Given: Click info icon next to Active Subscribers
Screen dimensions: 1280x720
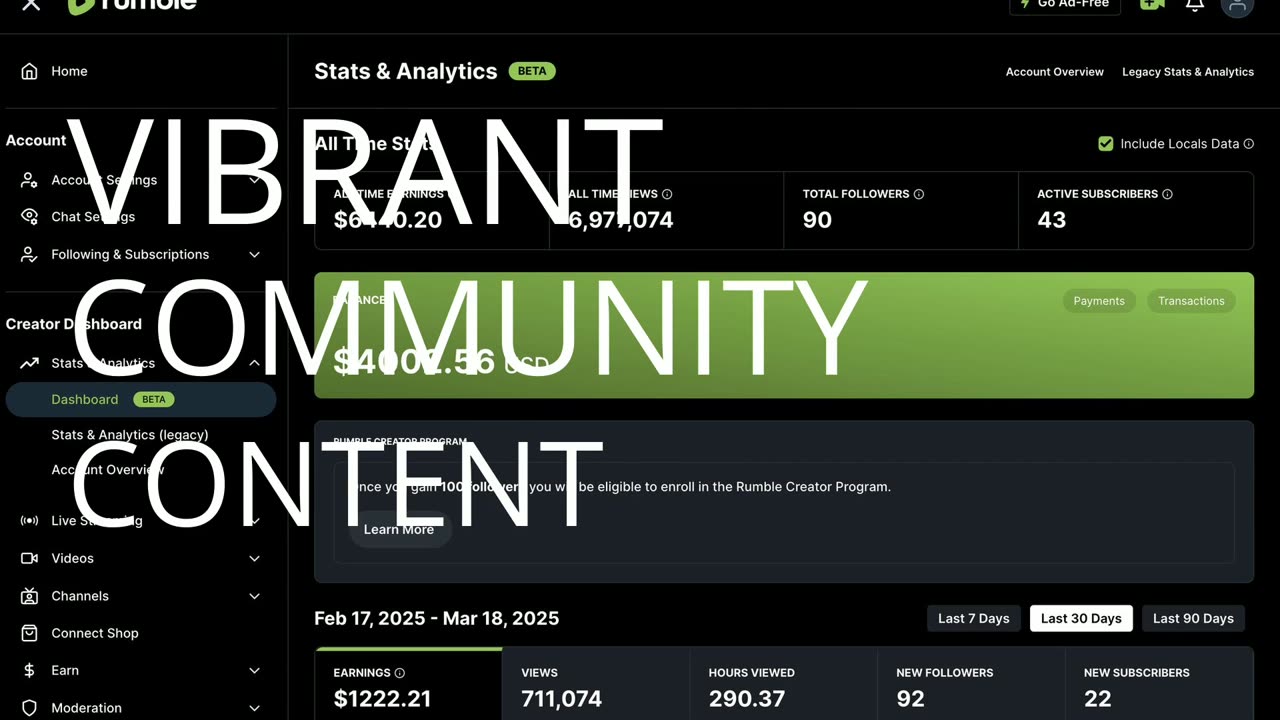Looking at the screenshot, I should pyautogui.click(x=1167, y=194).
